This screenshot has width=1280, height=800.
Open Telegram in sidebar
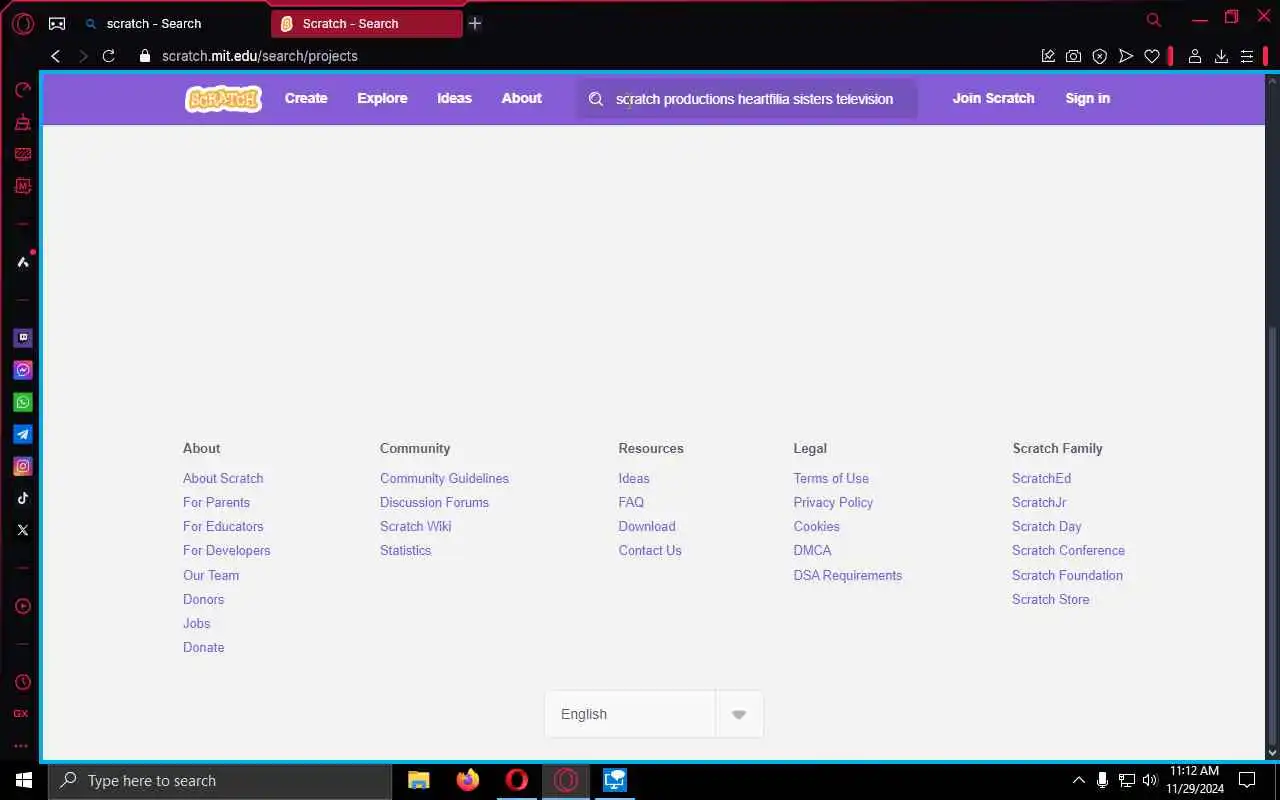coord(22,434)
